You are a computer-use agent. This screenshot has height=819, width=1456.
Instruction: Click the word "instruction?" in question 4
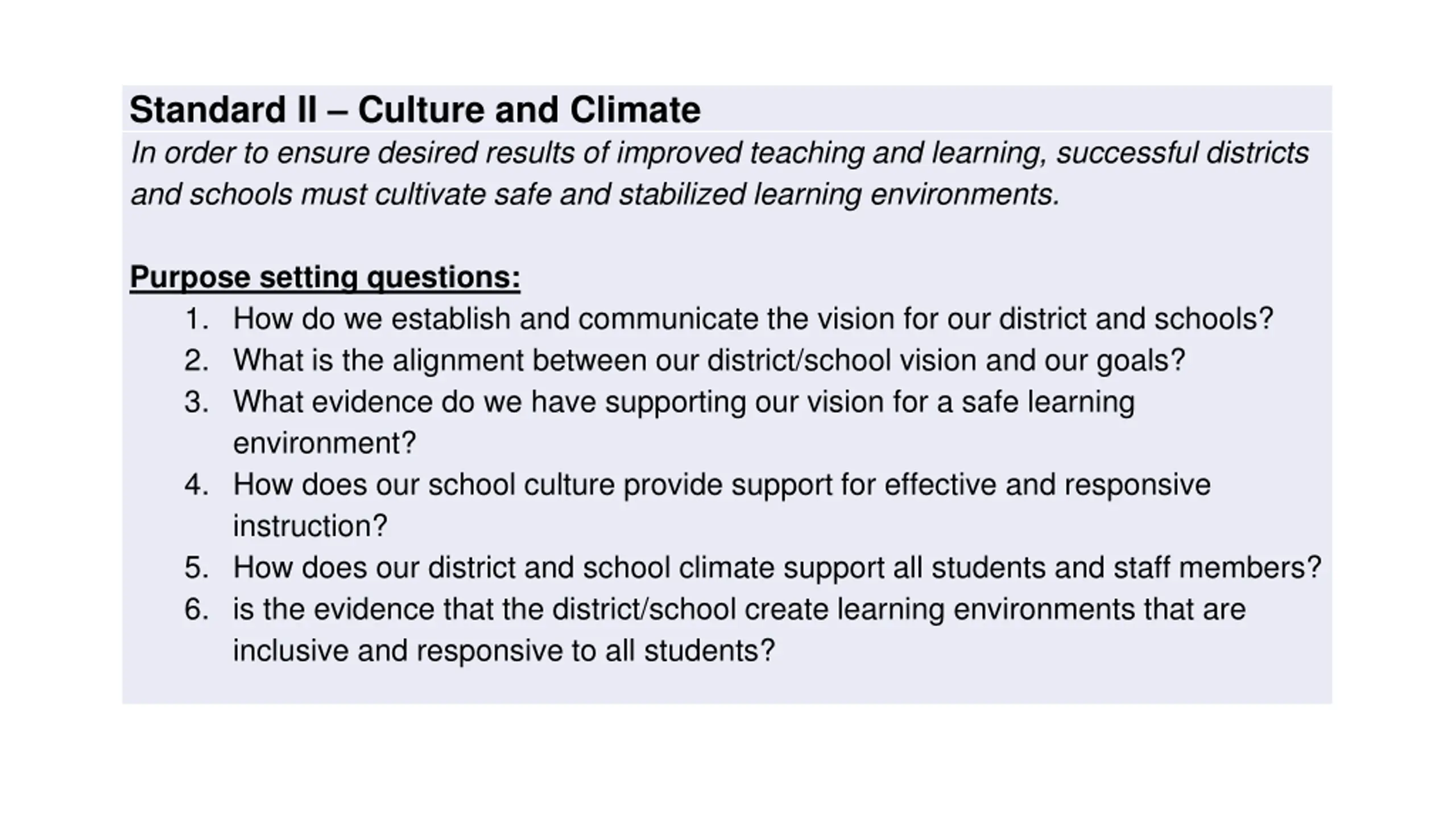pos(310,526)
